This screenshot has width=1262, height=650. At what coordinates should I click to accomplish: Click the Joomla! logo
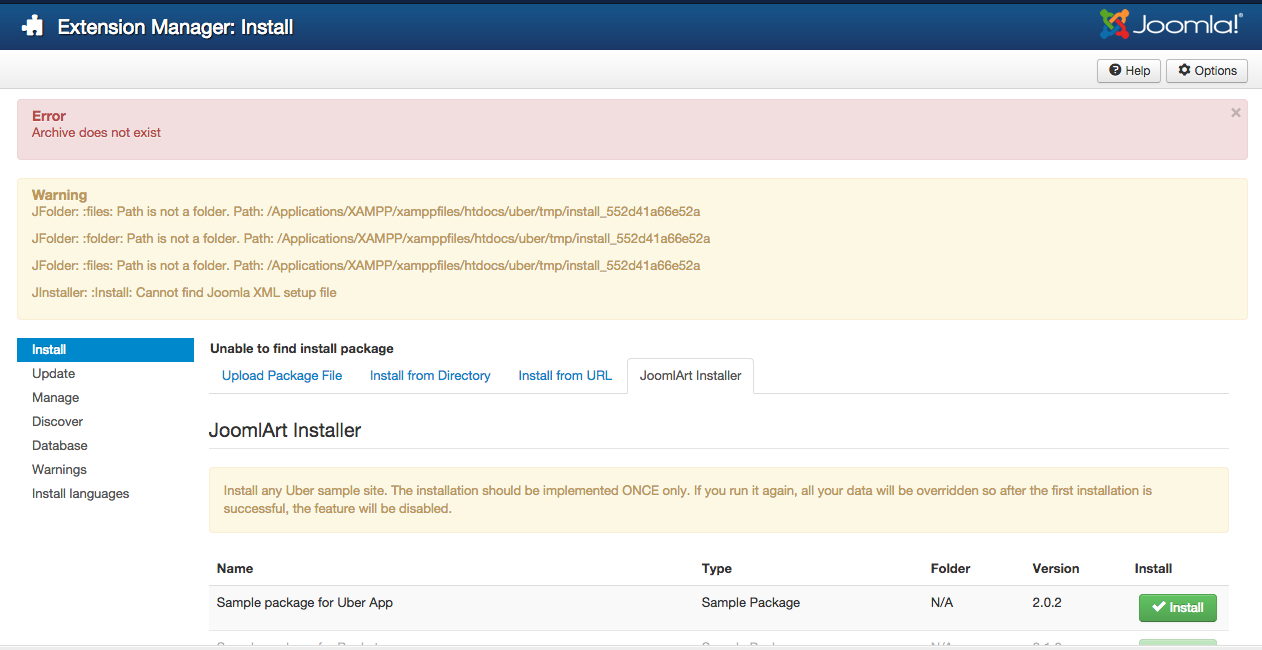1171,24
